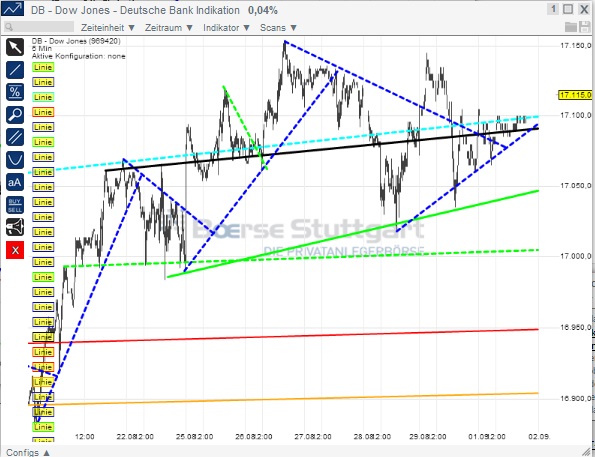Click the 26.08 date label on time axis
The image size is (595, 457).
245,437
